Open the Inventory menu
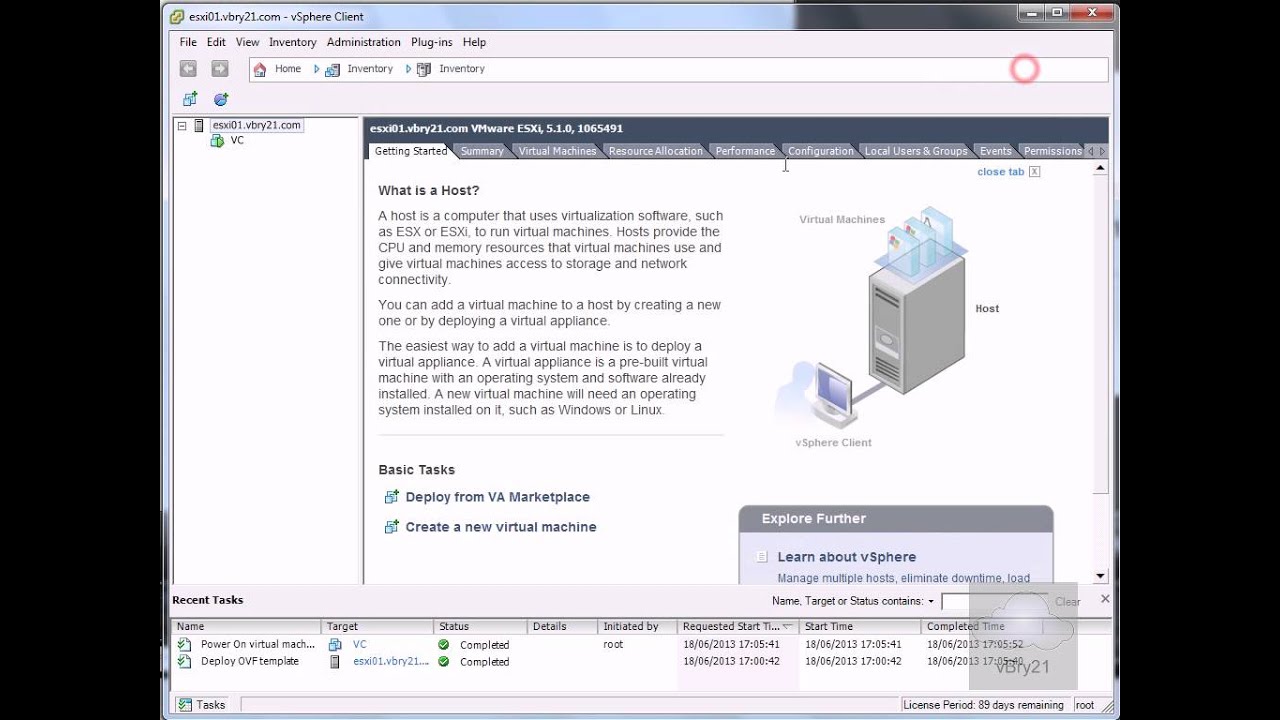The height and width of the screenshot is (720, 1280). (292, 42)
